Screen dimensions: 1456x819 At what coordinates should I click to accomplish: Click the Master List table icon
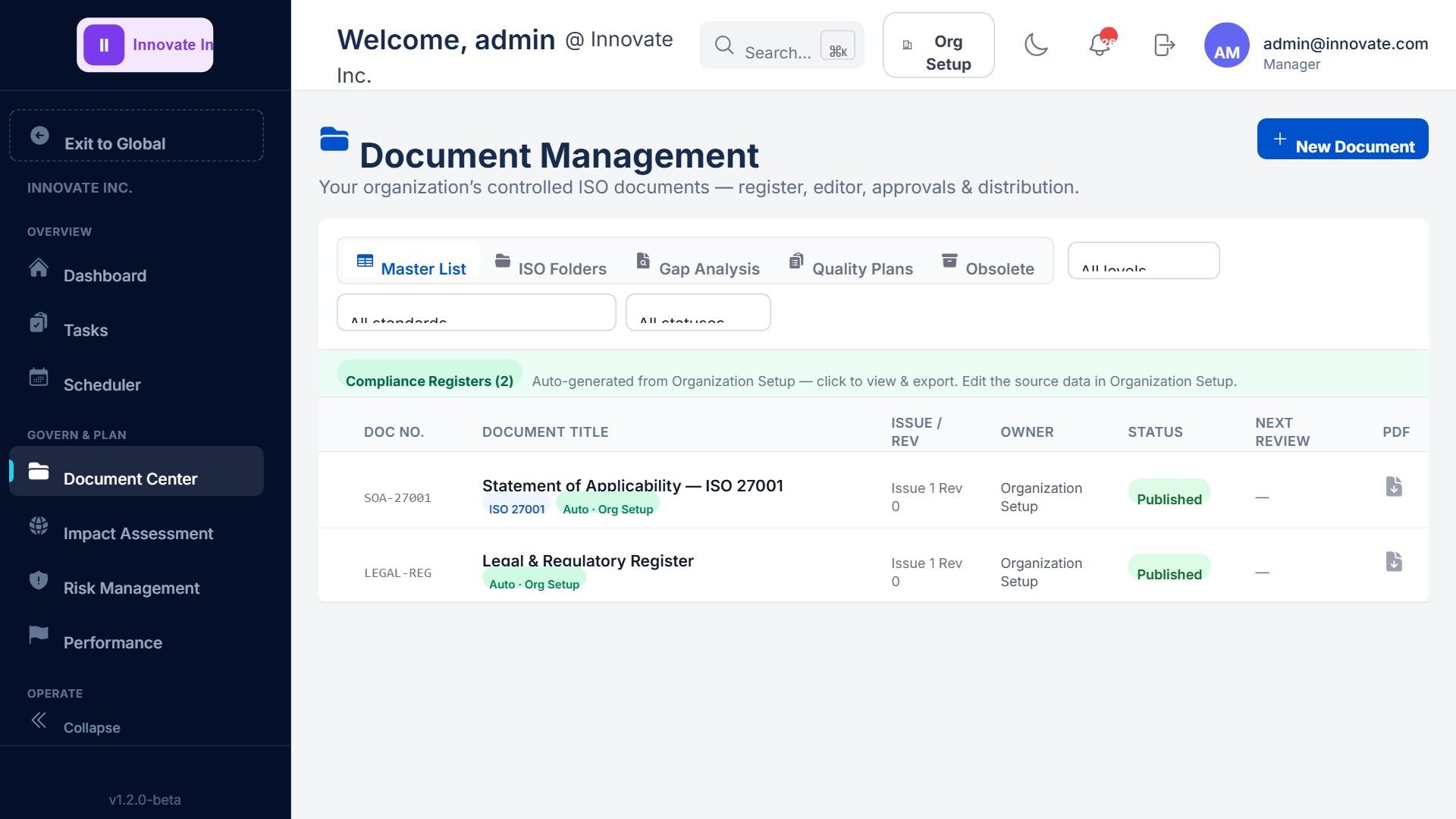(x=365, y=261)
